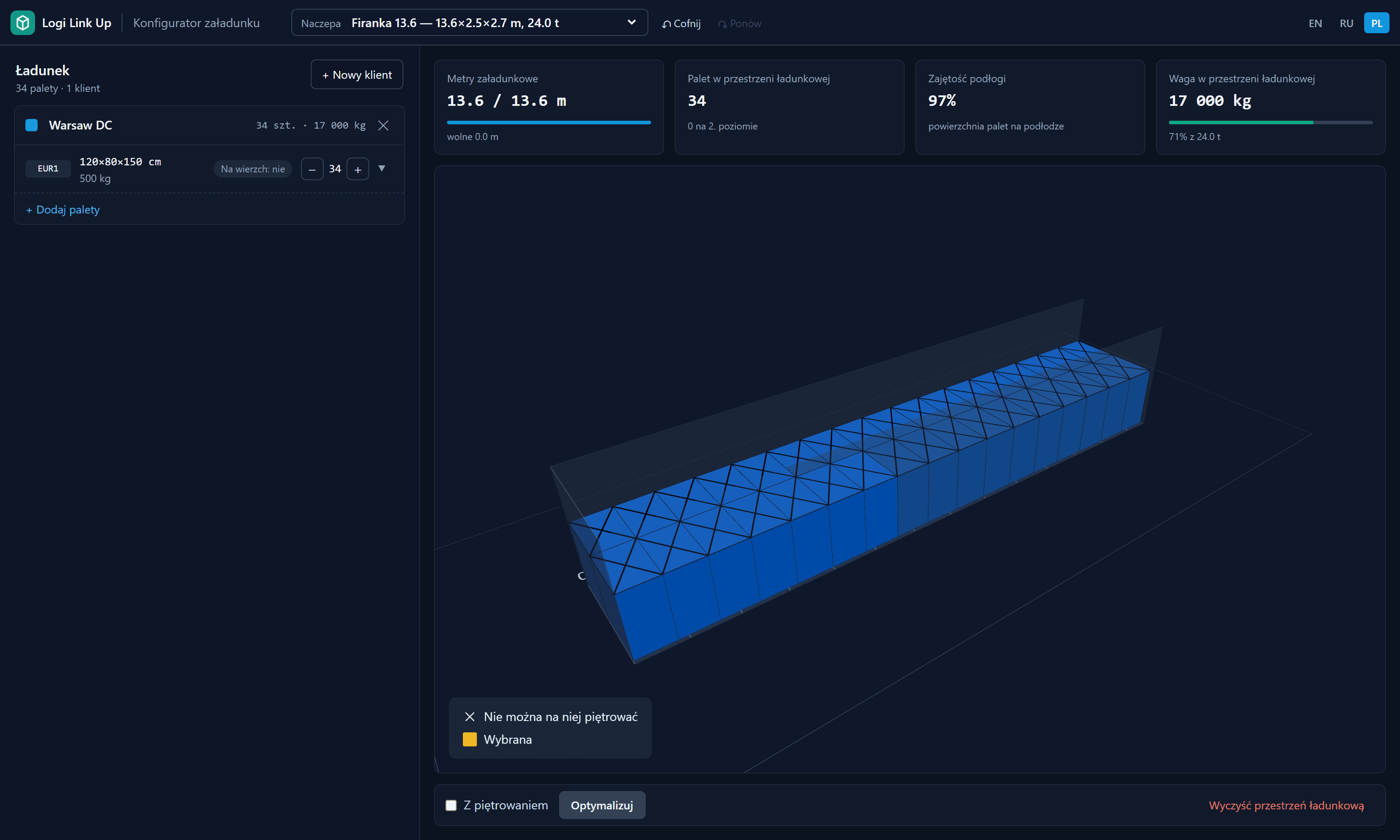Click the Logi Link Up logo icon

coord(23,23)
